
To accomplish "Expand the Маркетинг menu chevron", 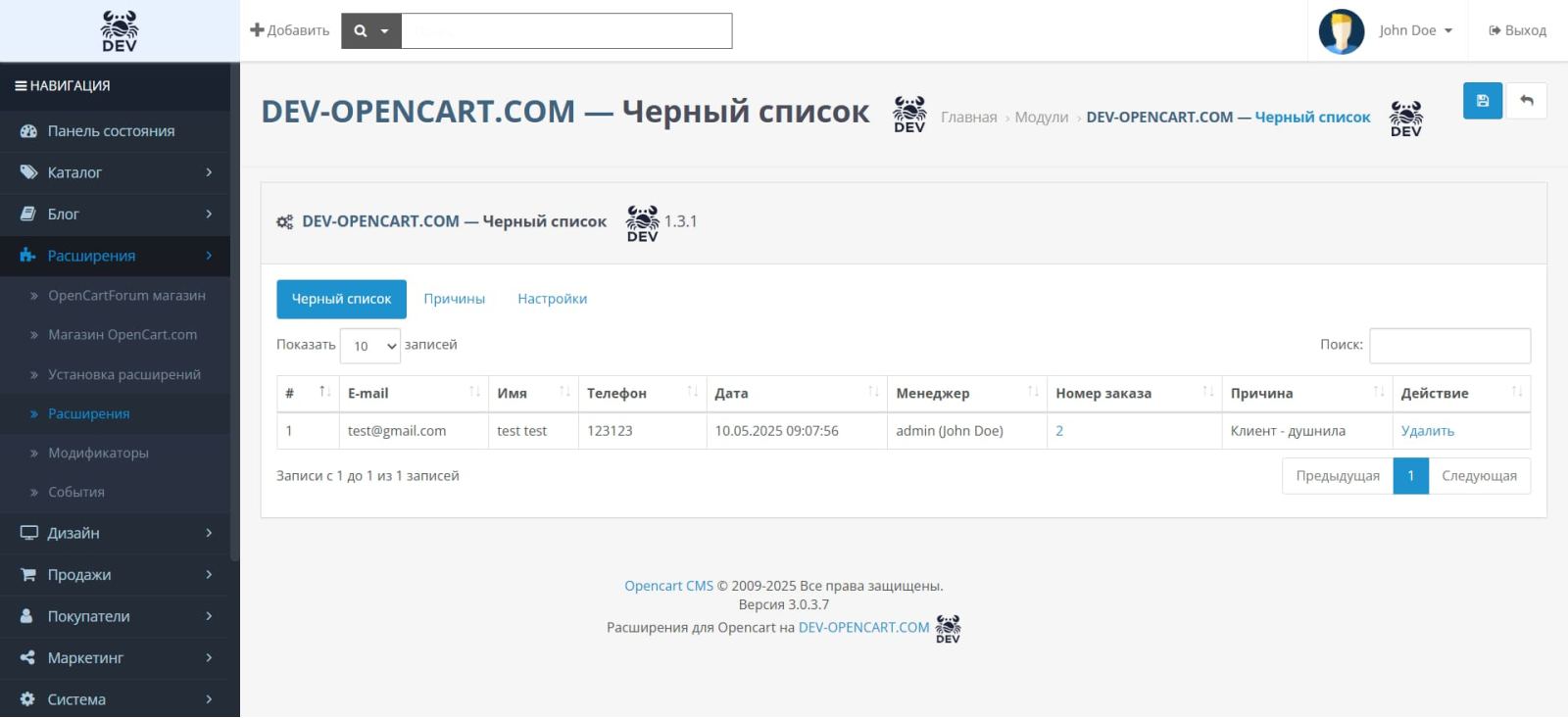I will coord(209,658).
